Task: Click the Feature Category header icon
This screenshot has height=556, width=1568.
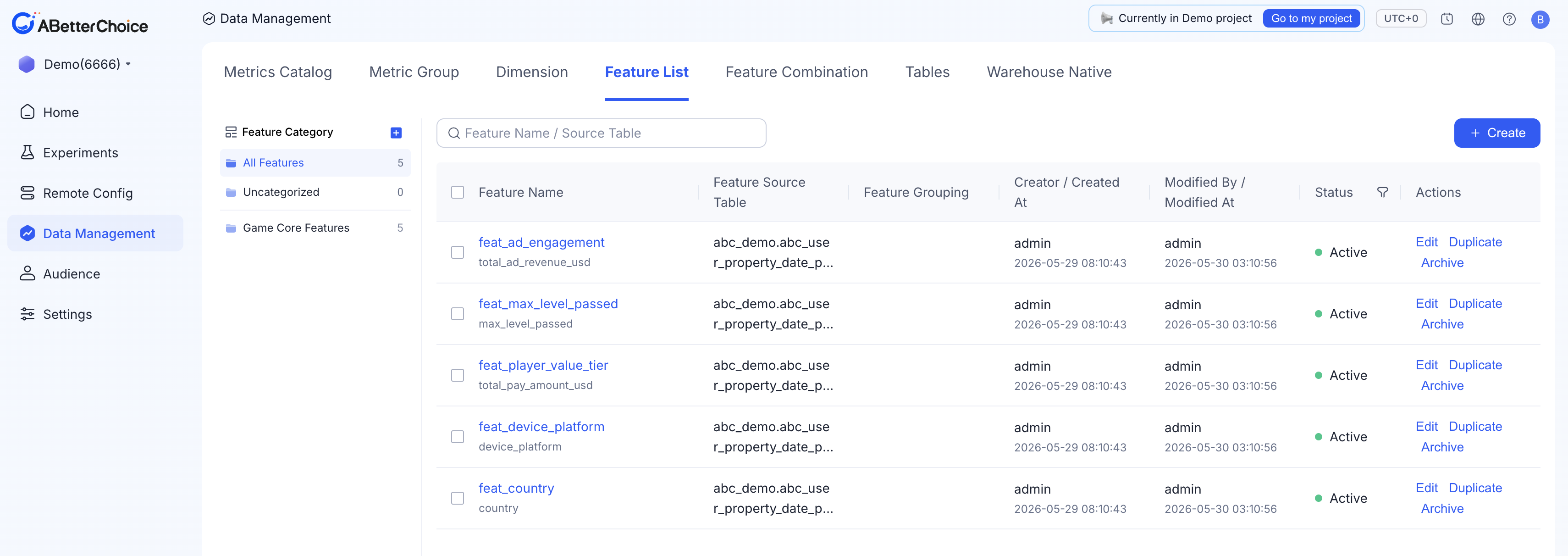Action: [231, 132]
